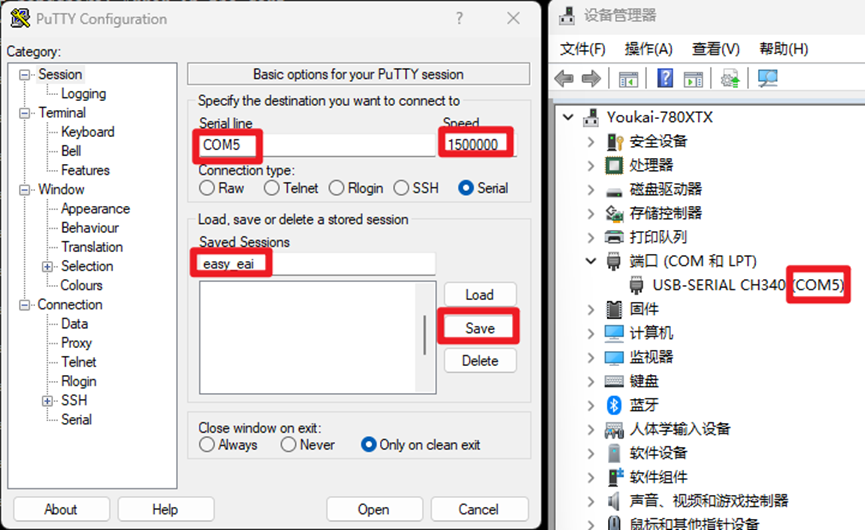Click the action pane toolbar icon beside Help icon
Image resolution: width=865 pixels, height=530 pixels.
(693, 79)
